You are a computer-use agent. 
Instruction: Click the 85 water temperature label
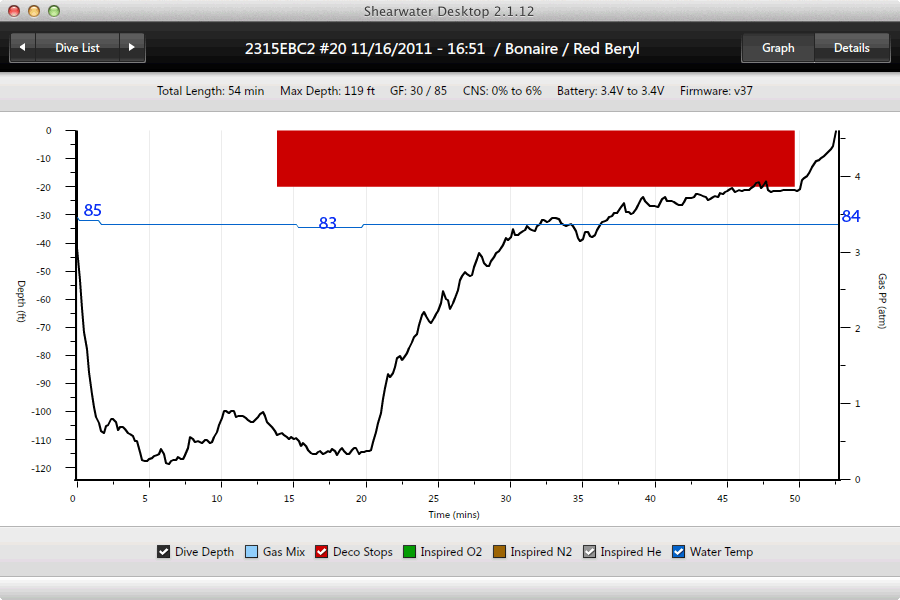pos(92,210)
